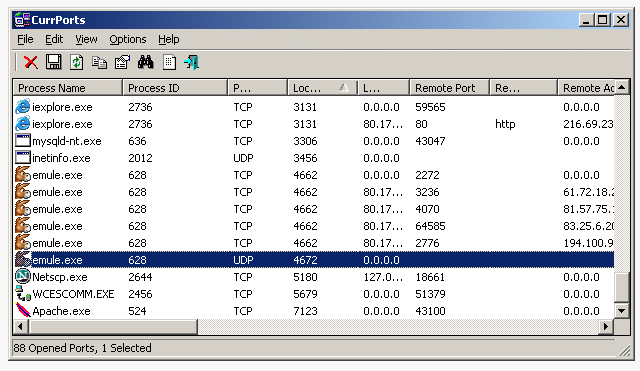Click the Loc... local port column header
Viewport: 640px width, 371px height.
point(322,88)
